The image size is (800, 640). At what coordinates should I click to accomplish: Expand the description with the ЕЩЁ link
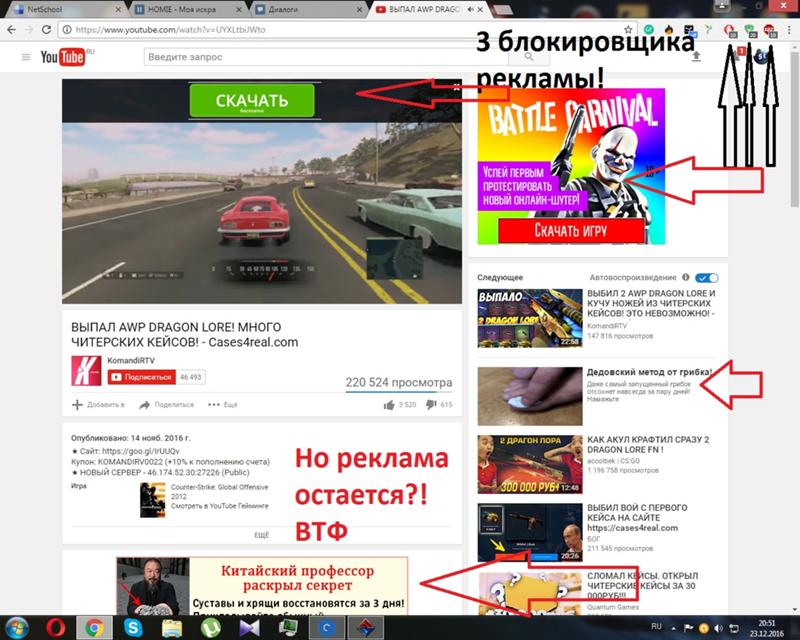point(261,535)
